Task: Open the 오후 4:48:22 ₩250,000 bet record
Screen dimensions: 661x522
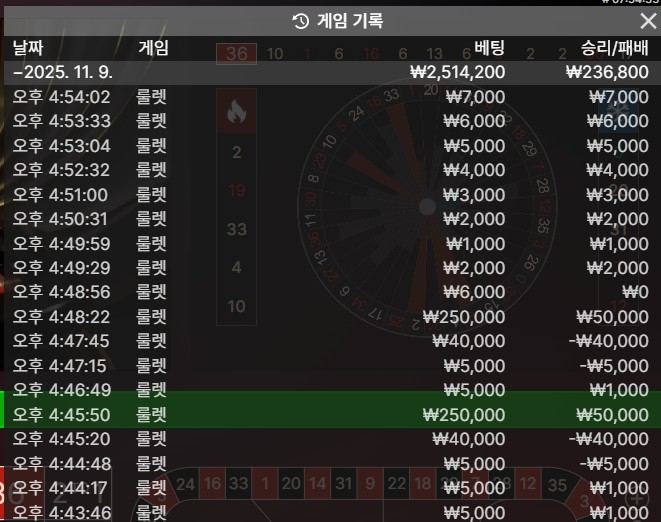Action: point(330,317)
